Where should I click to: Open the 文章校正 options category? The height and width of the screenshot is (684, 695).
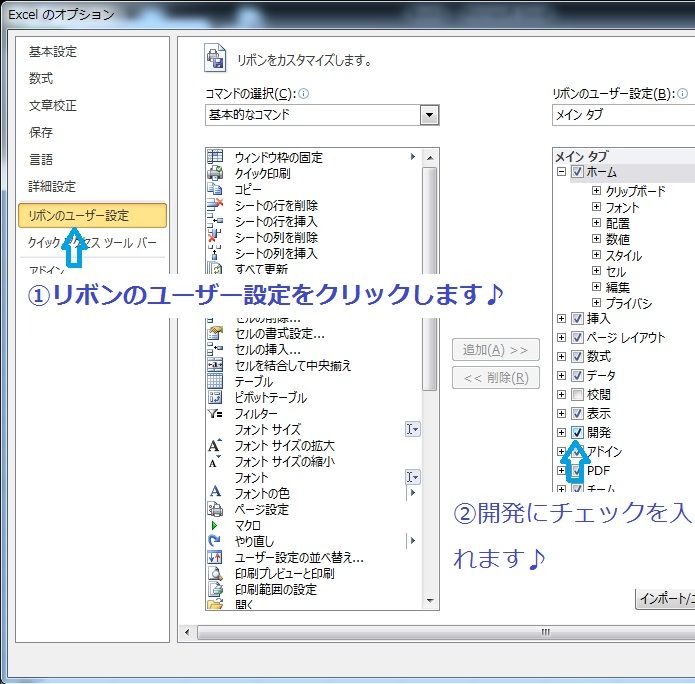[53, 106]
